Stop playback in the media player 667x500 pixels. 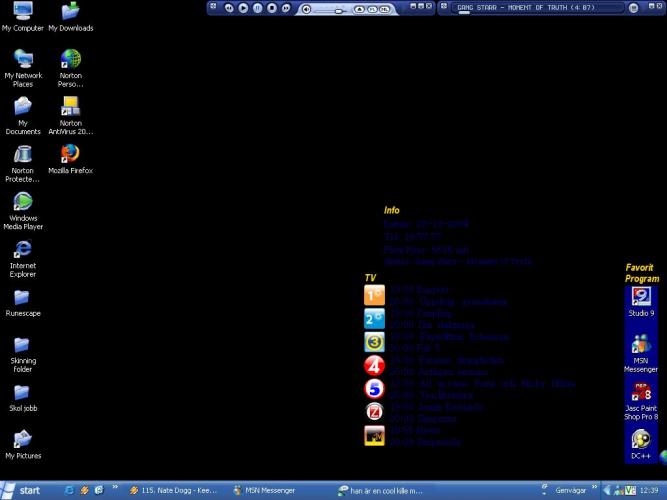272,8
